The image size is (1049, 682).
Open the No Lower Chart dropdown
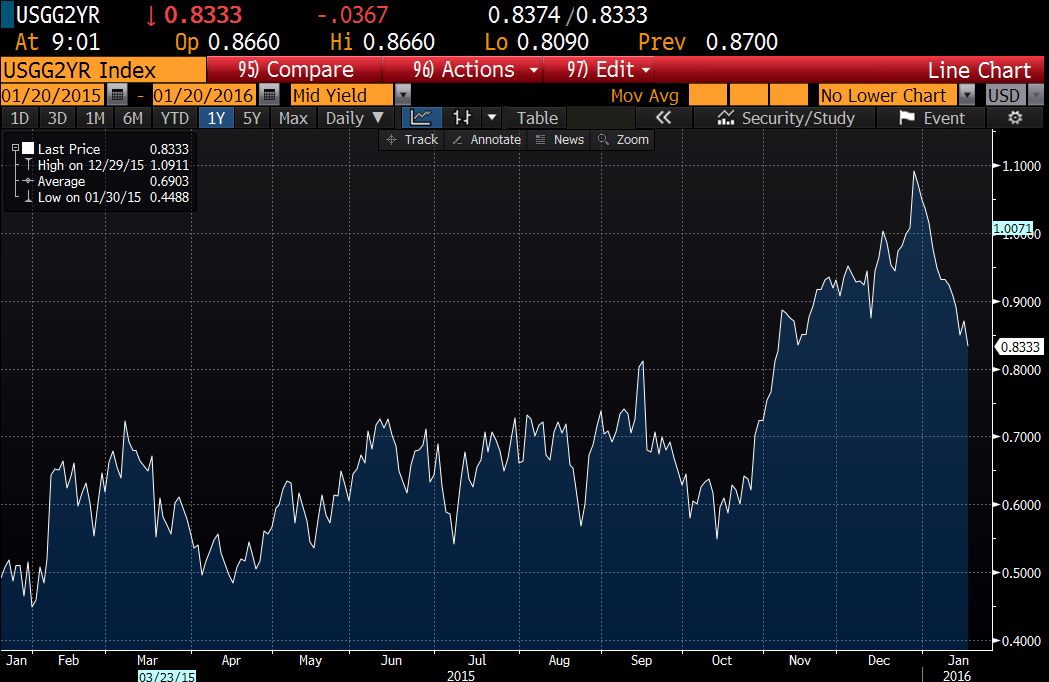pos(966,95)
